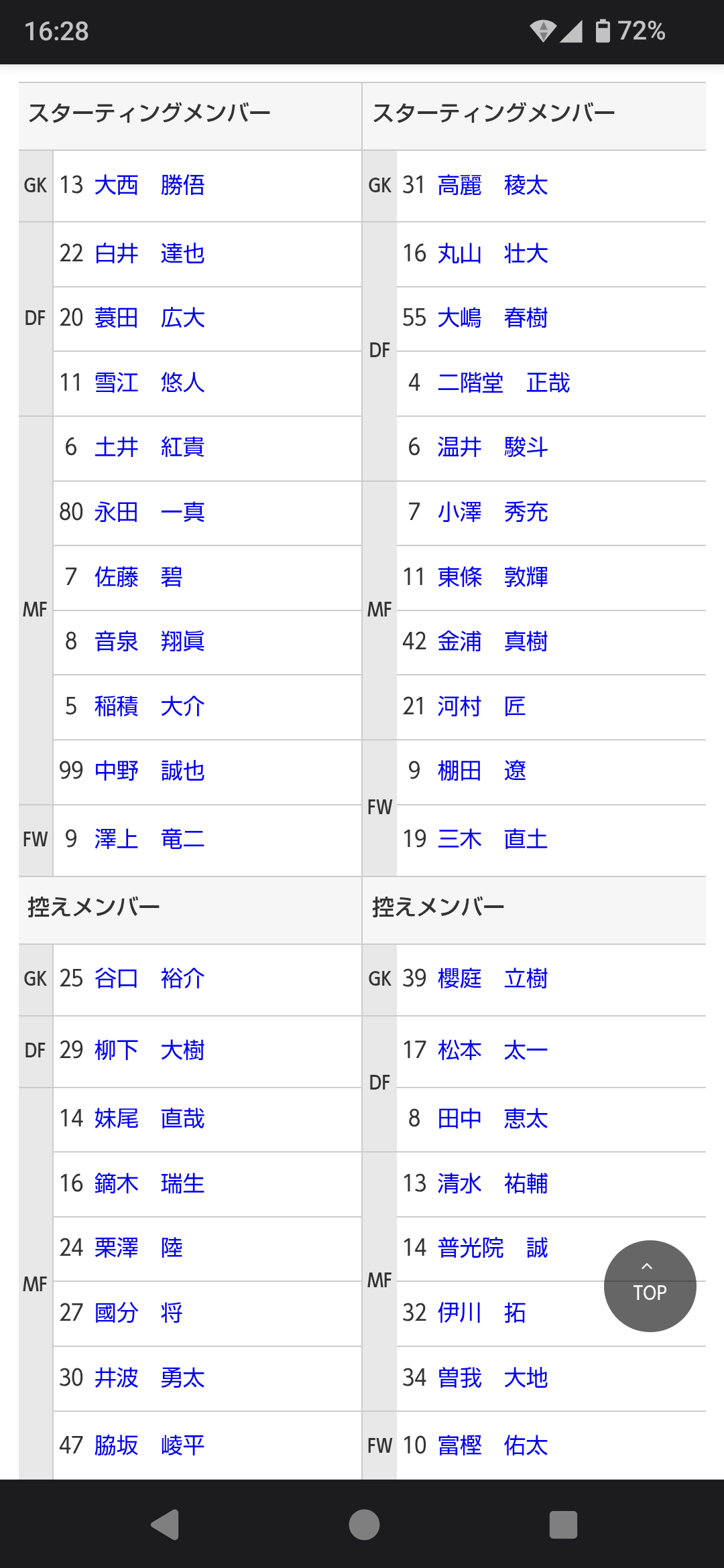This screenshot has height=1568, width=724.
Task: Open player link 棚田 遼
Action: (x=481, y=771)
